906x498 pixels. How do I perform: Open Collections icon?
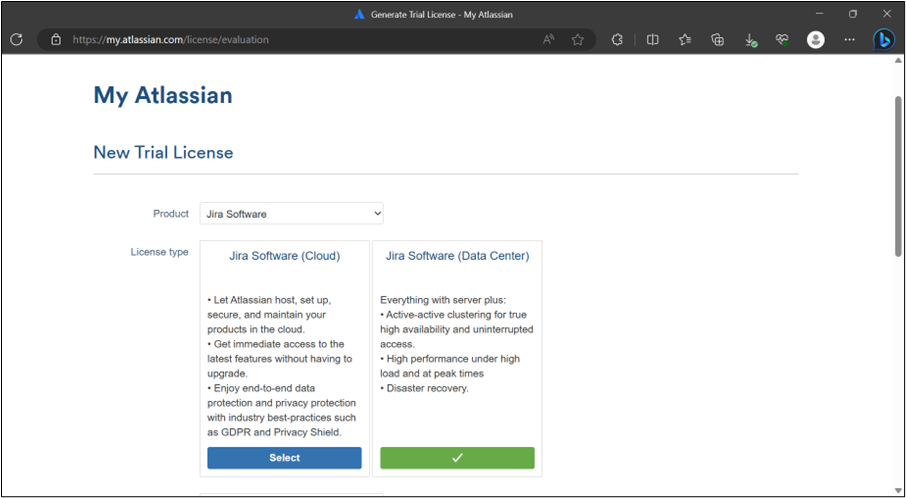click(x=718, y=39)
